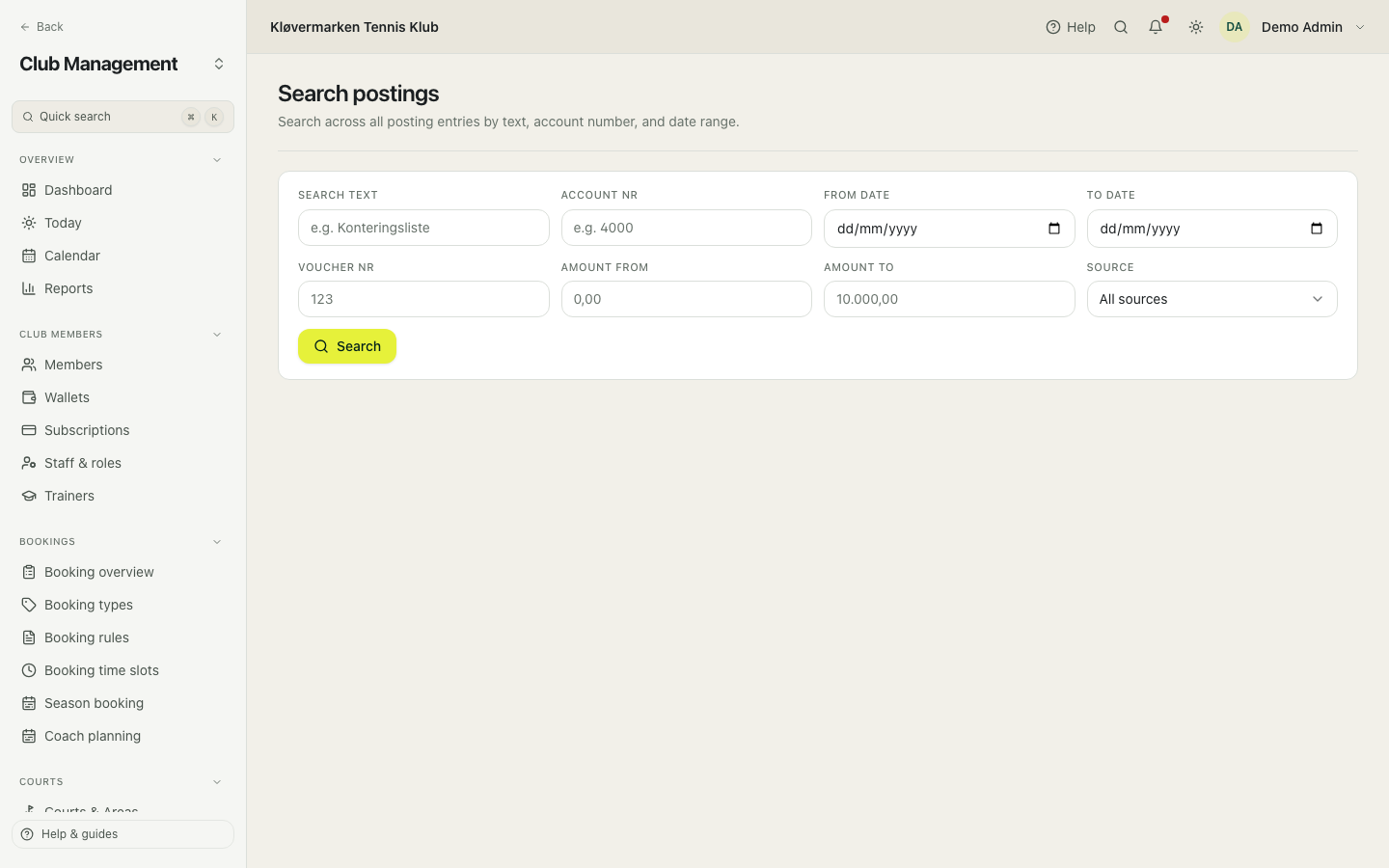Collapse the Club Members sidebar section
The height and width of the screenshot is (868, 1389).
coord(217,335)
